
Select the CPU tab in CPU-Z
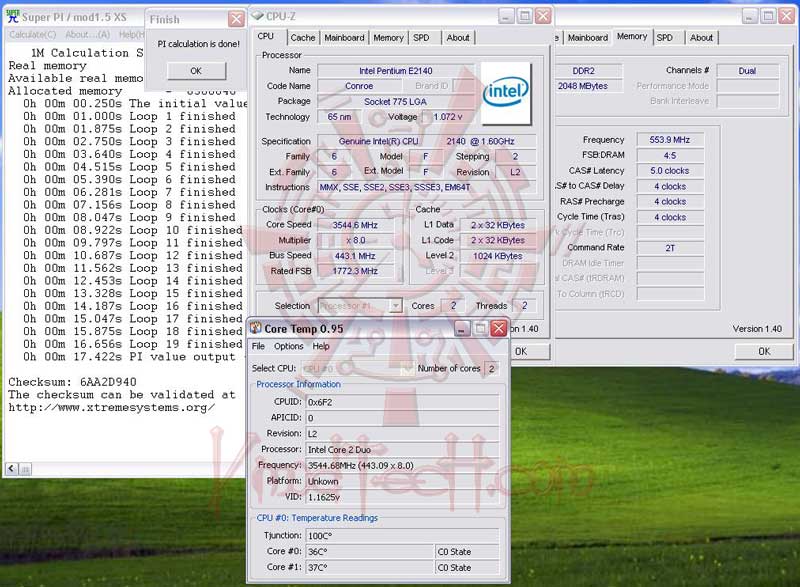(266, 36)
